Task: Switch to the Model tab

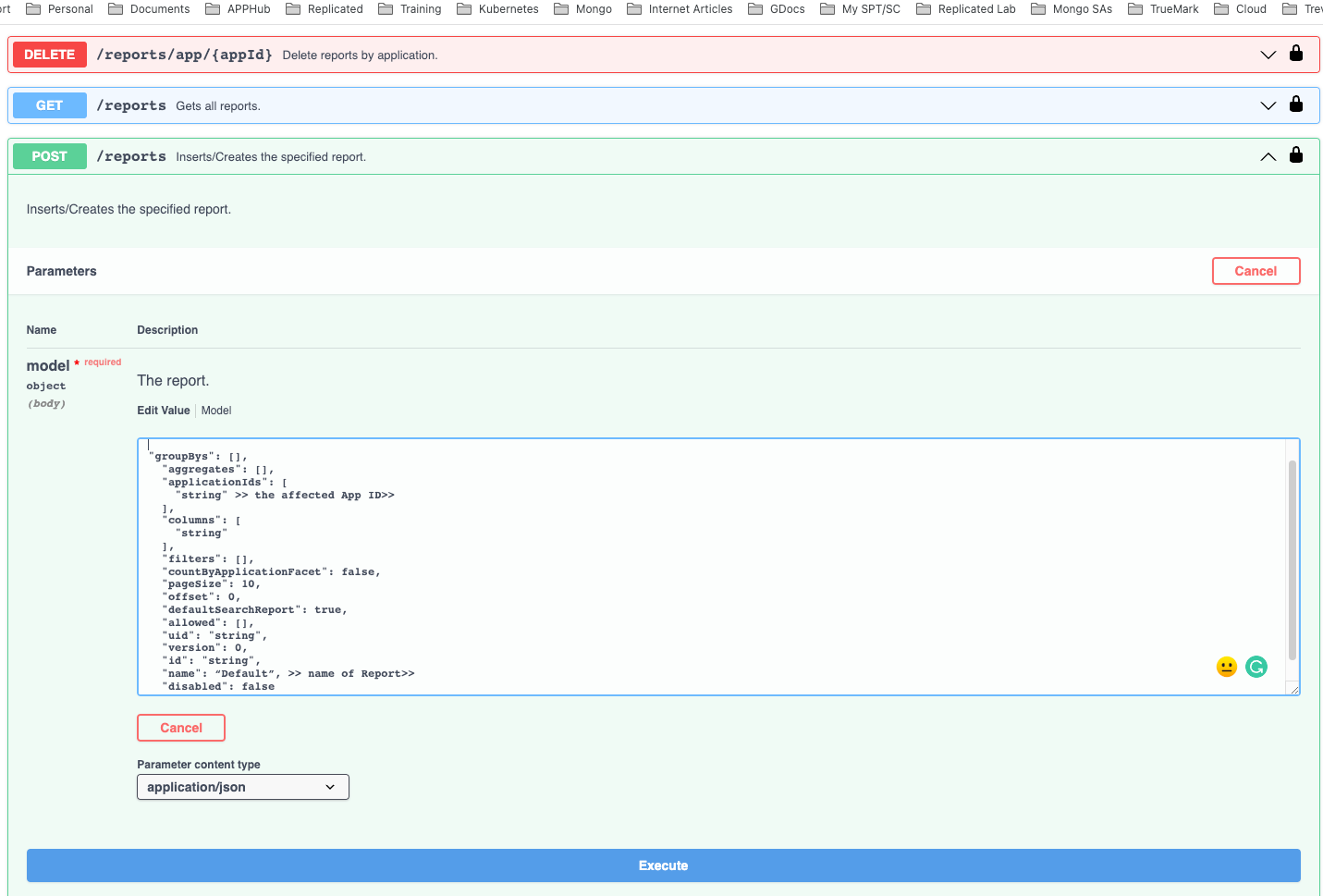Action: click(216, 411)
